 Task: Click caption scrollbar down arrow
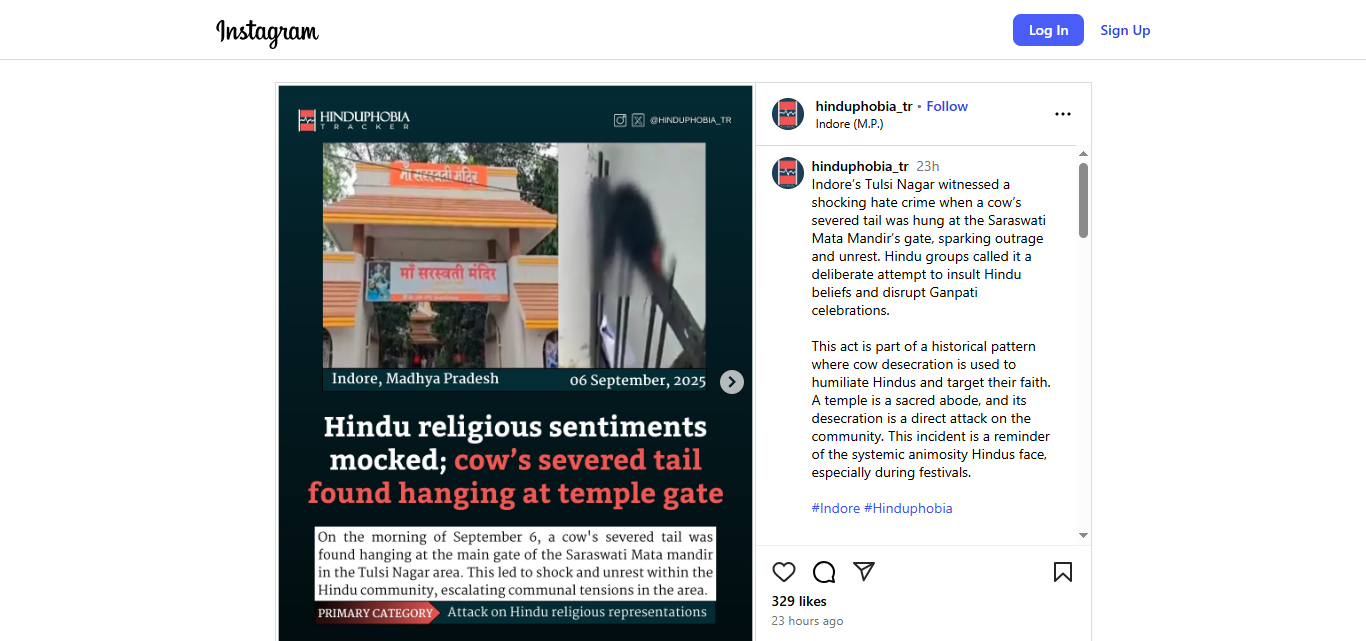click(1083, 536)
